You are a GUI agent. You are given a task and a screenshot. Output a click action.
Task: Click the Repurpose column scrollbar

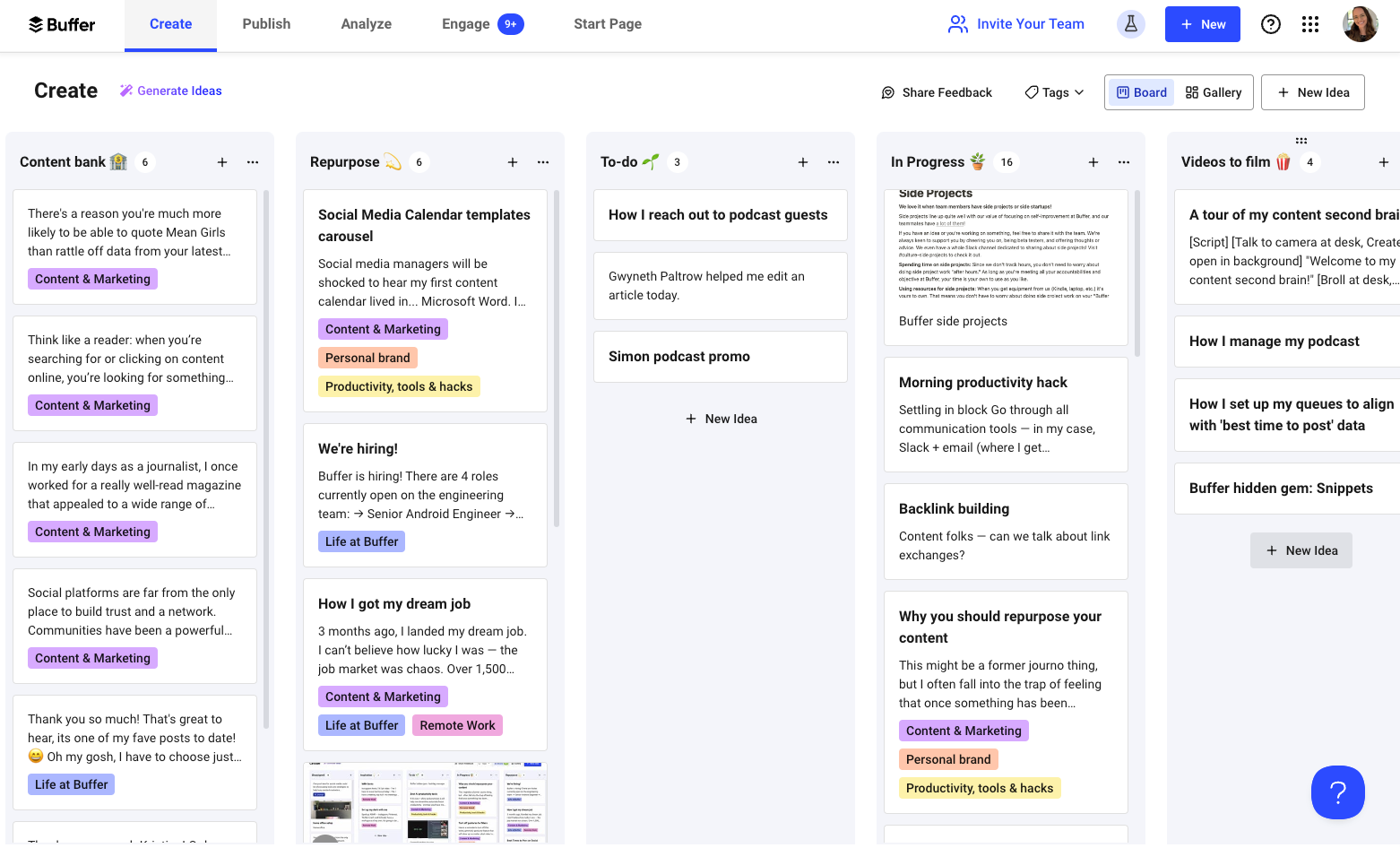point(557,359)
